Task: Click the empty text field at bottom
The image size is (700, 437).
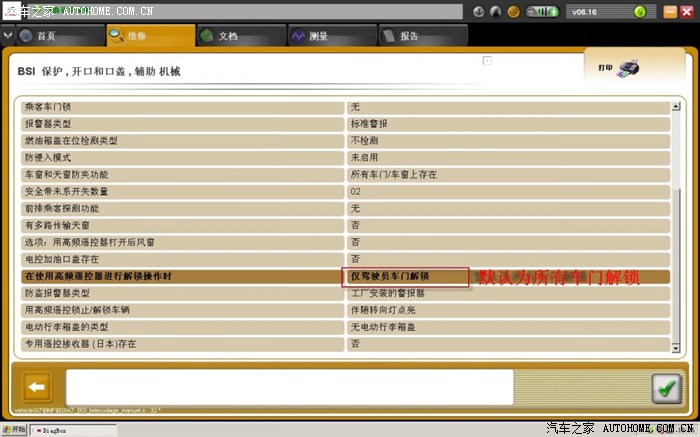Action: [290, 387]
